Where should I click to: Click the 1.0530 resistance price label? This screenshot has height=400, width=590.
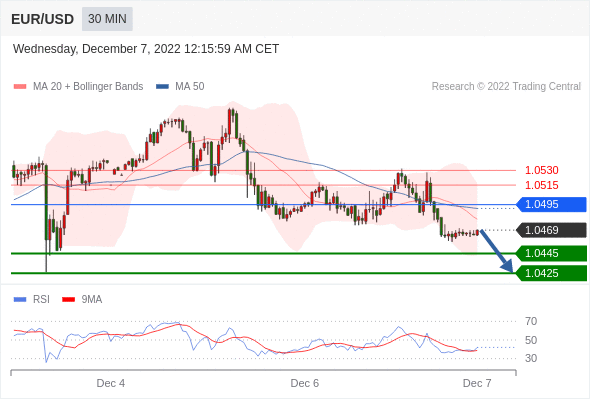pos(541,170)
